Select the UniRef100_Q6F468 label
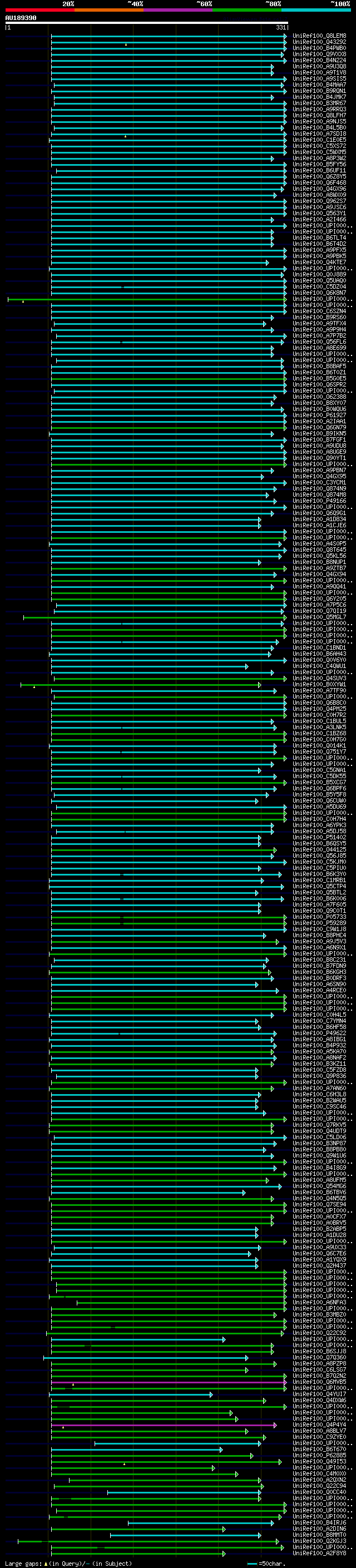The width and height of the screenshot is (356, 1568). tap(319, 182)
